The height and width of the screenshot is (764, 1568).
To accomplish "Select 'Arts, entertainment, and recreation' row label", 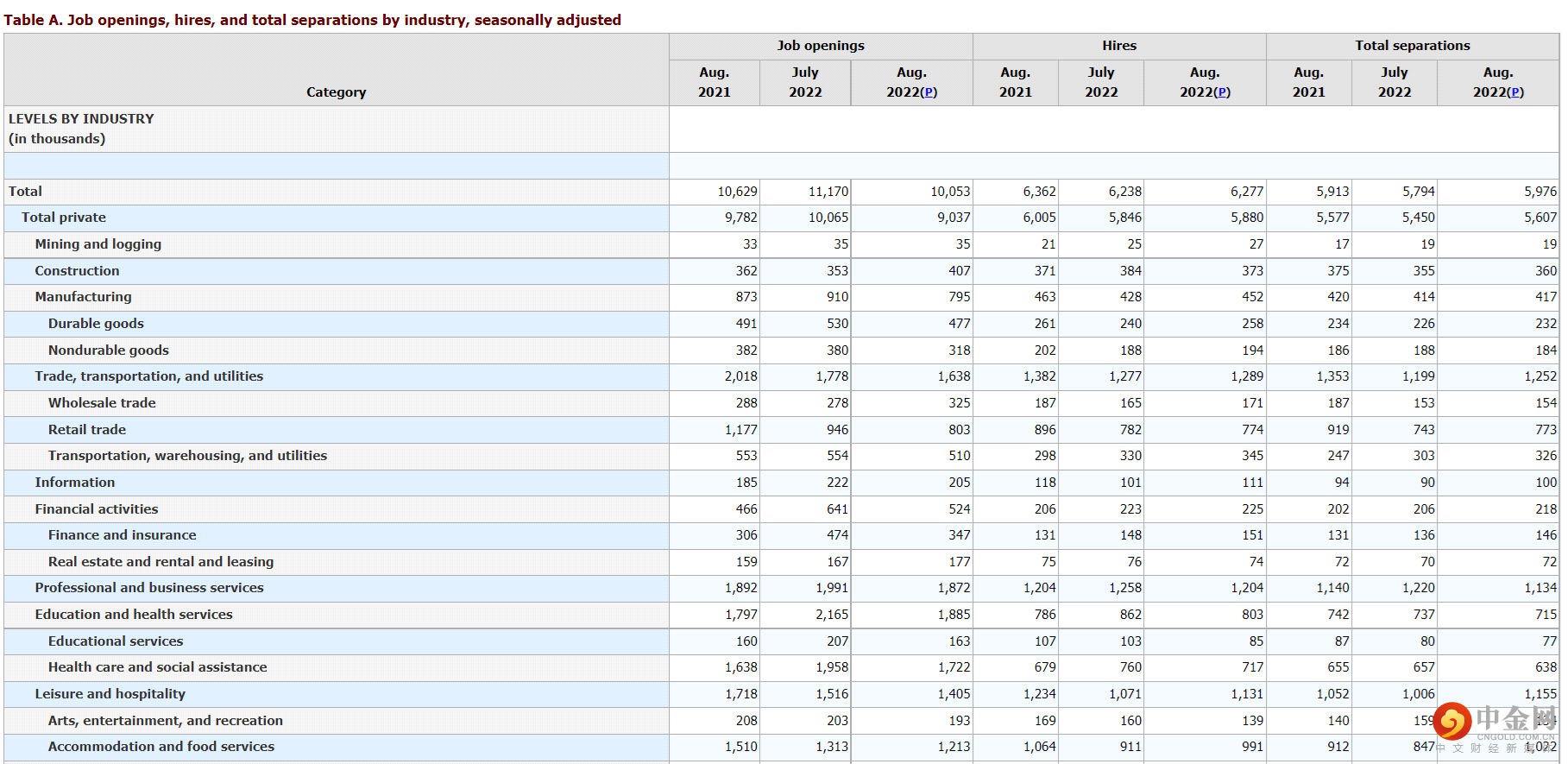I will point(166,721).
